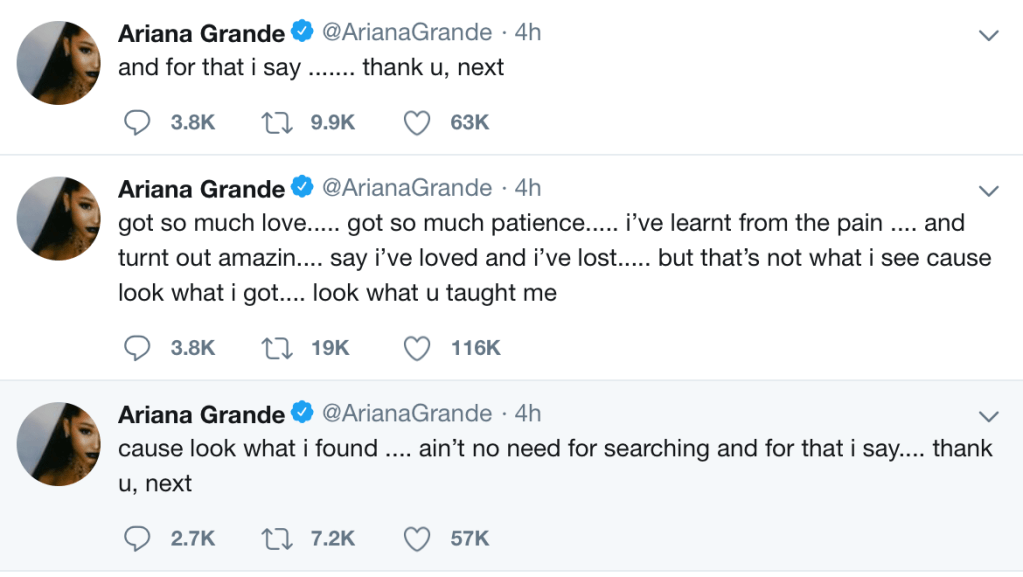Reply to the 'thank u, next' first tweet

[x=136, y=123]
